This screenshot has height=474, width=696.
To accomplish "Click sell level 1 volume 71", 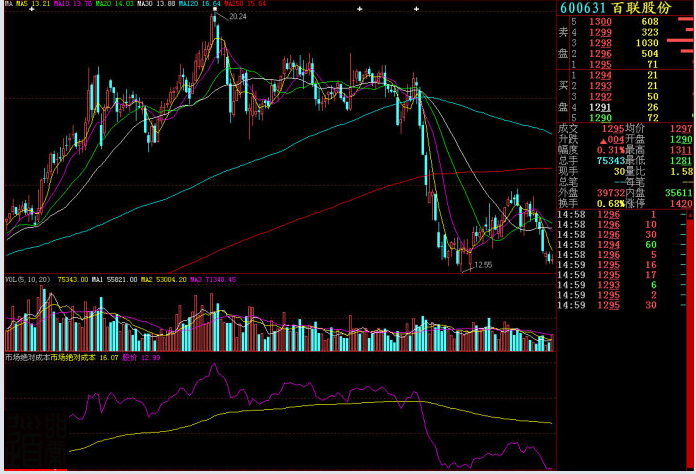I will [652, 64].
